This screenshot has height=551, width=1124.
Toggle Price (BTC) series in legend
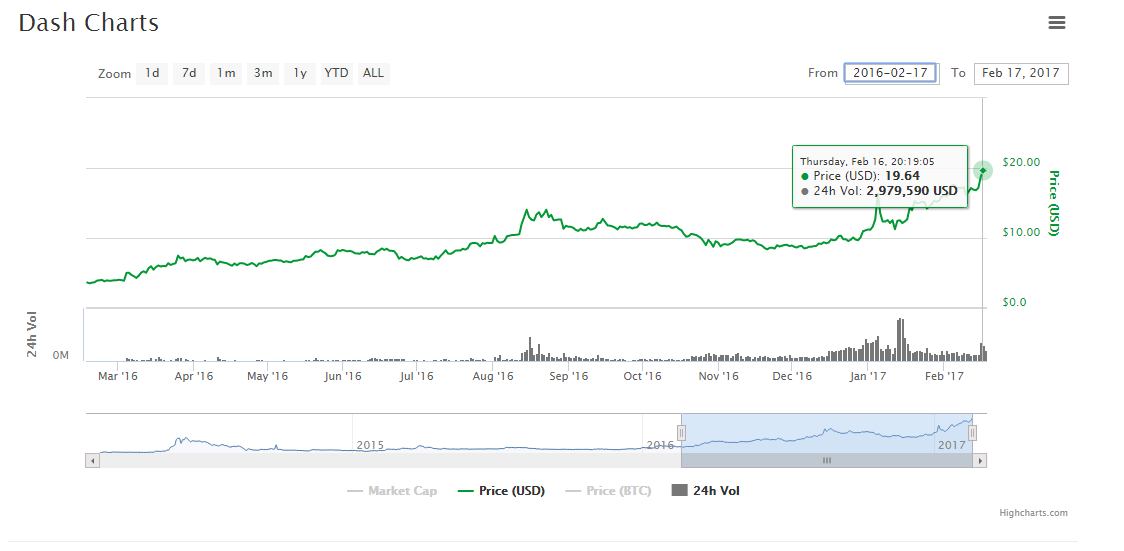point(608,491)
